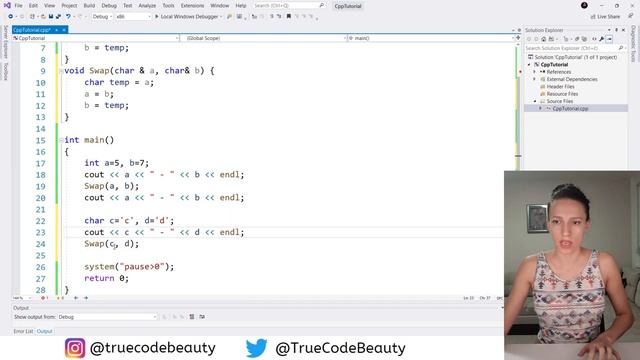Open the Debug configuration dropdown
Image resolution: width=640 pixels, height=360 pixels.
pos(102,17)
